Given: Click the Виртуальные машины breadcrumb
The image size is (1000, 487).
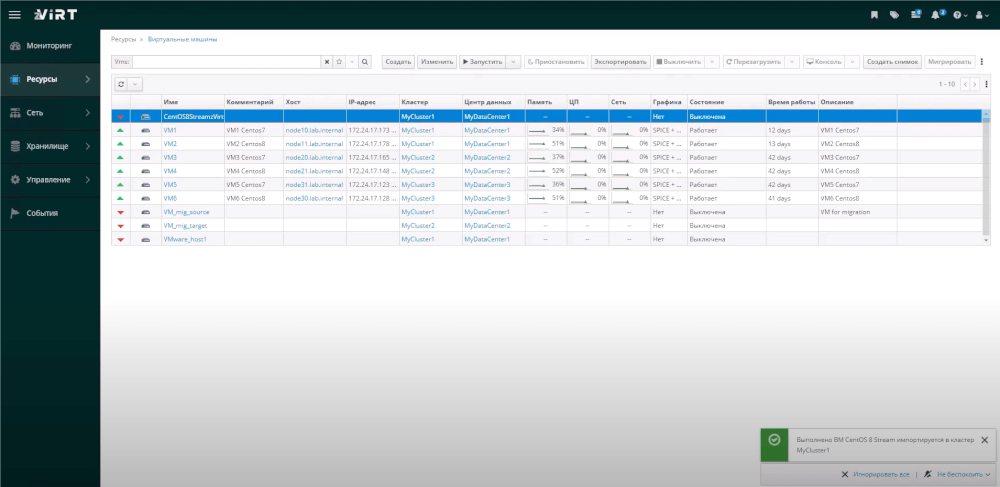Looking at the screenshot, I should tap(182, 40).
